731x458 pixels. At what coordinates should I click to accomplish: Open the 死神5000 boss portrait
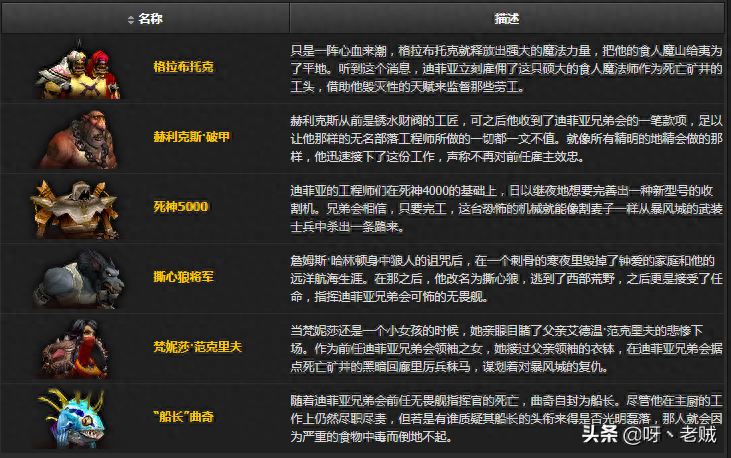[x=75, y=209]
